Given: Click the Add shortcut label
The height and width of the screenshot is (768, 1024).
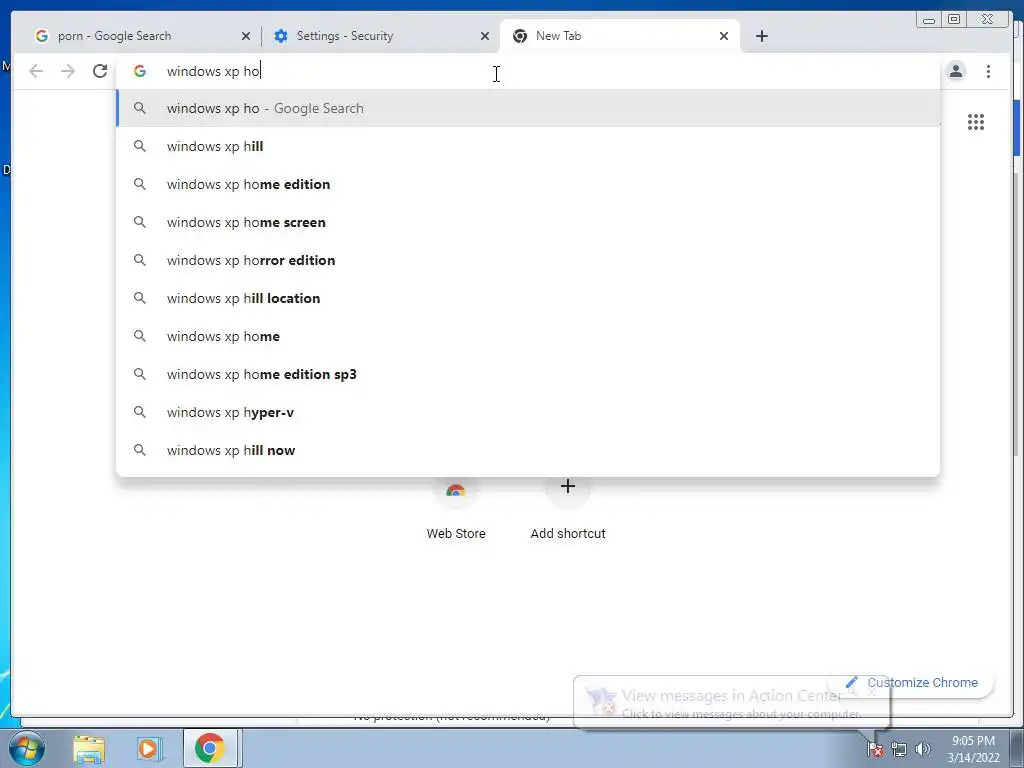Looking at the screenshot, I should coord(568,534).
